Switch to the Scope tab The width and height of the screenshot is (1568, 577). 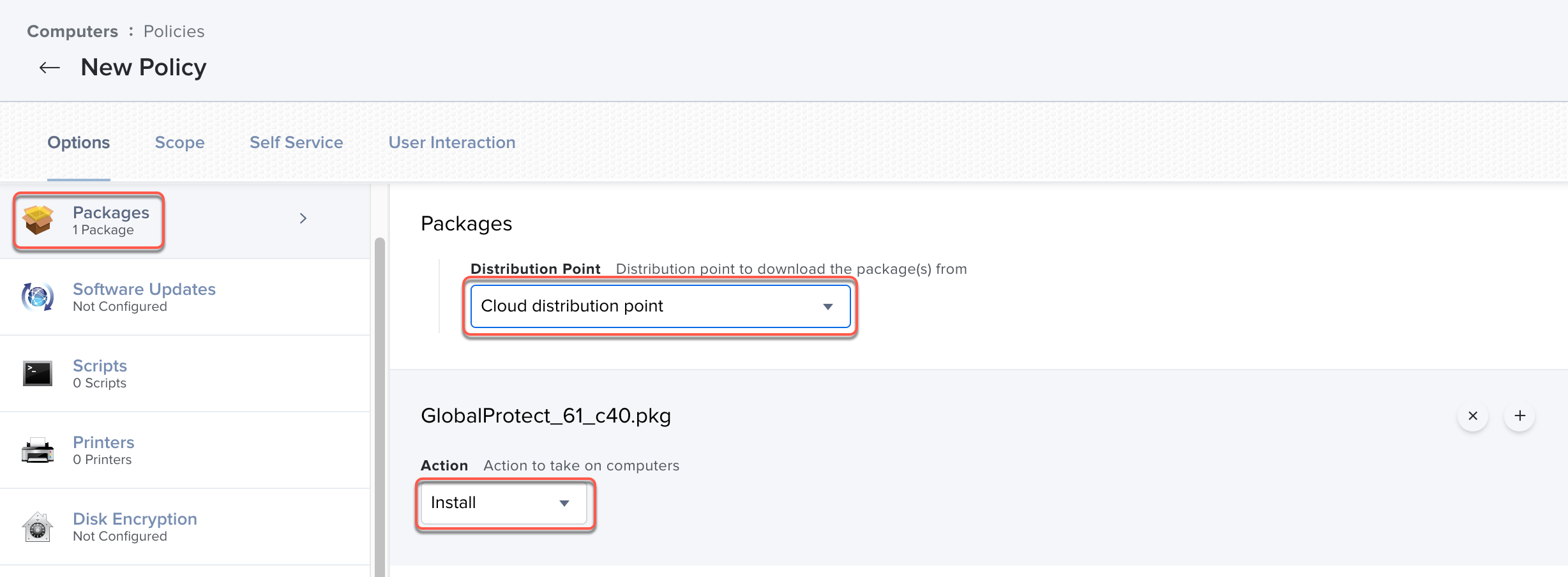tap(179, 142)
